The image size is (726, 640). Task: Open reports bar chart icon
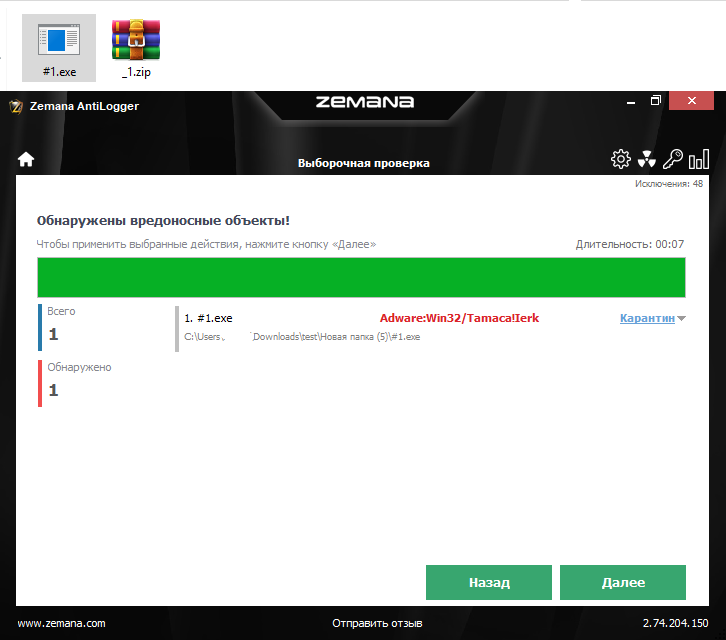[x=699, y=159]
